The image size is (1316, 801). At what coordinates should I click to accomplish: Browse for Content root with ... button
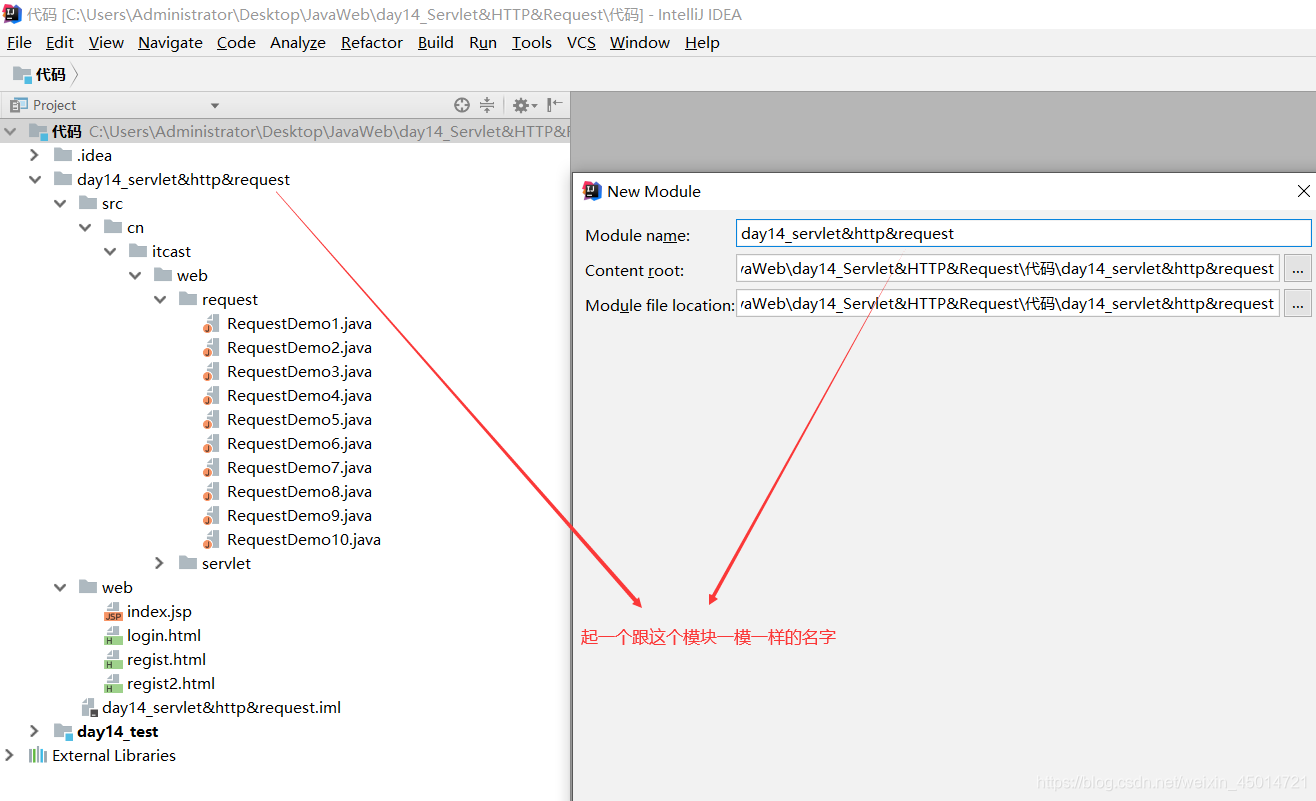pos(1297,268)
